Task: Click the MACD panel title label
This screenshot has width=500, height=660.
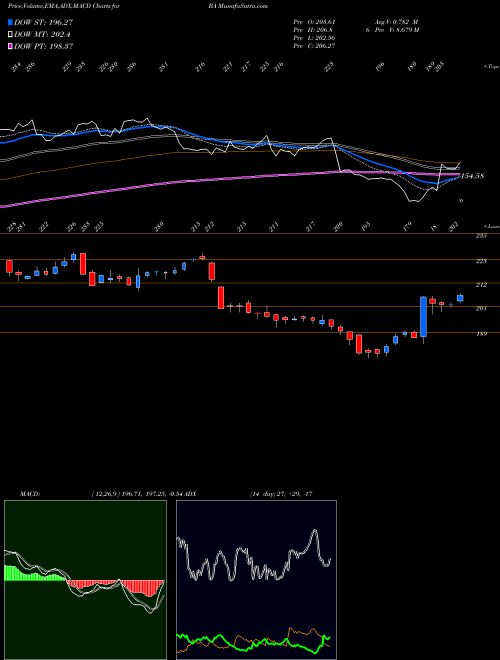Action: (x=30, y=493)
